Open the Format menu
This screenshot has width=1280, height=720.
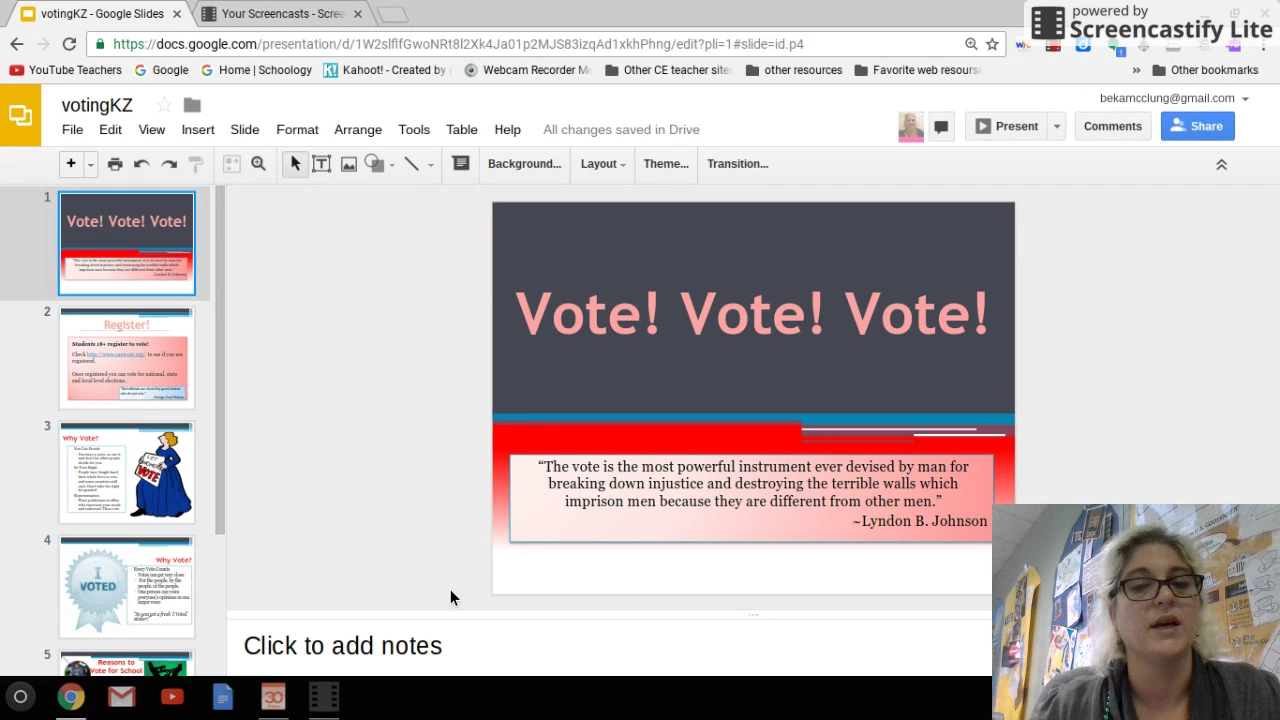[x=297, y=130]
